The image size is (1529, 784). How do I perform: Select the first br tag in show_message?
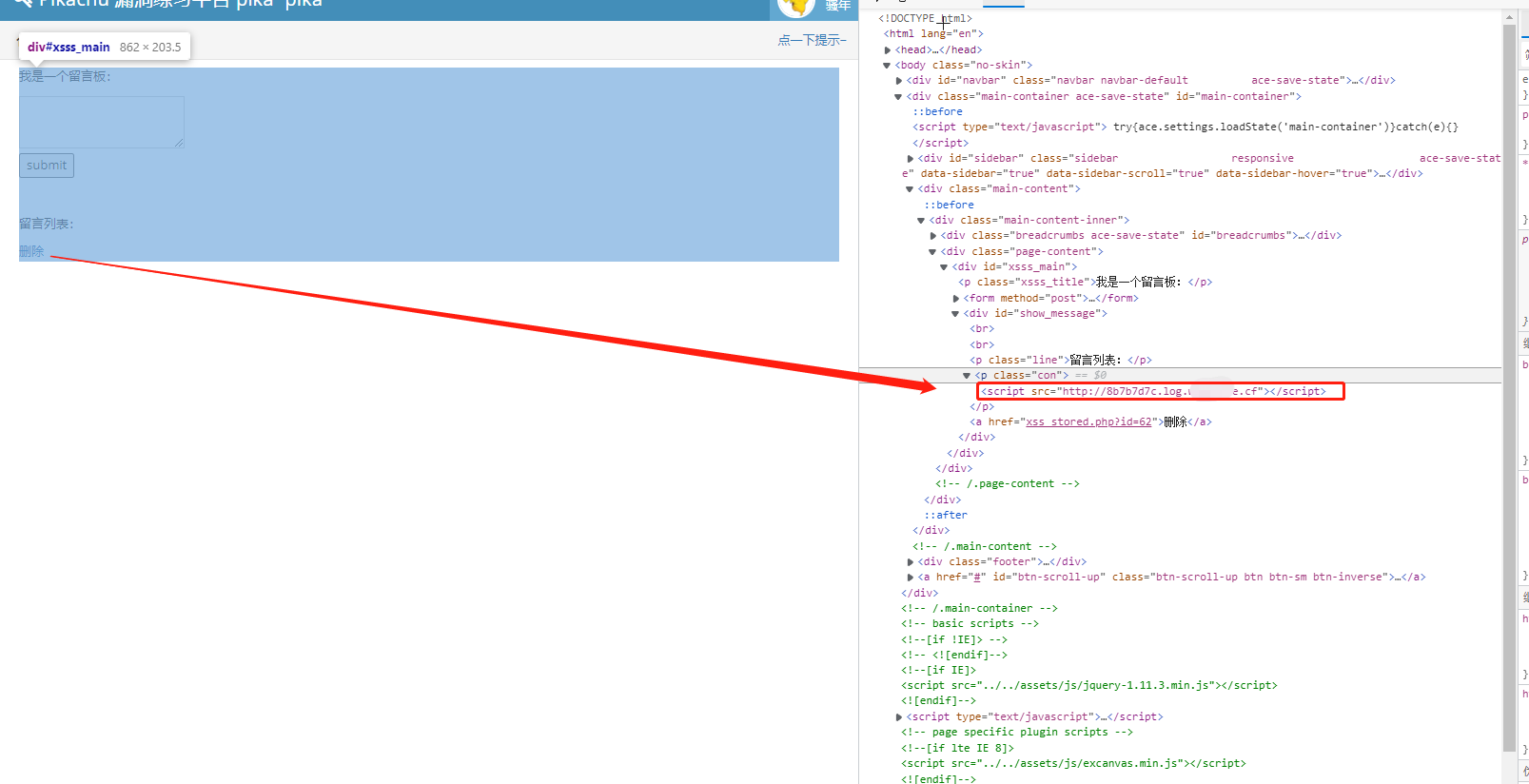[x=982, y=328]
